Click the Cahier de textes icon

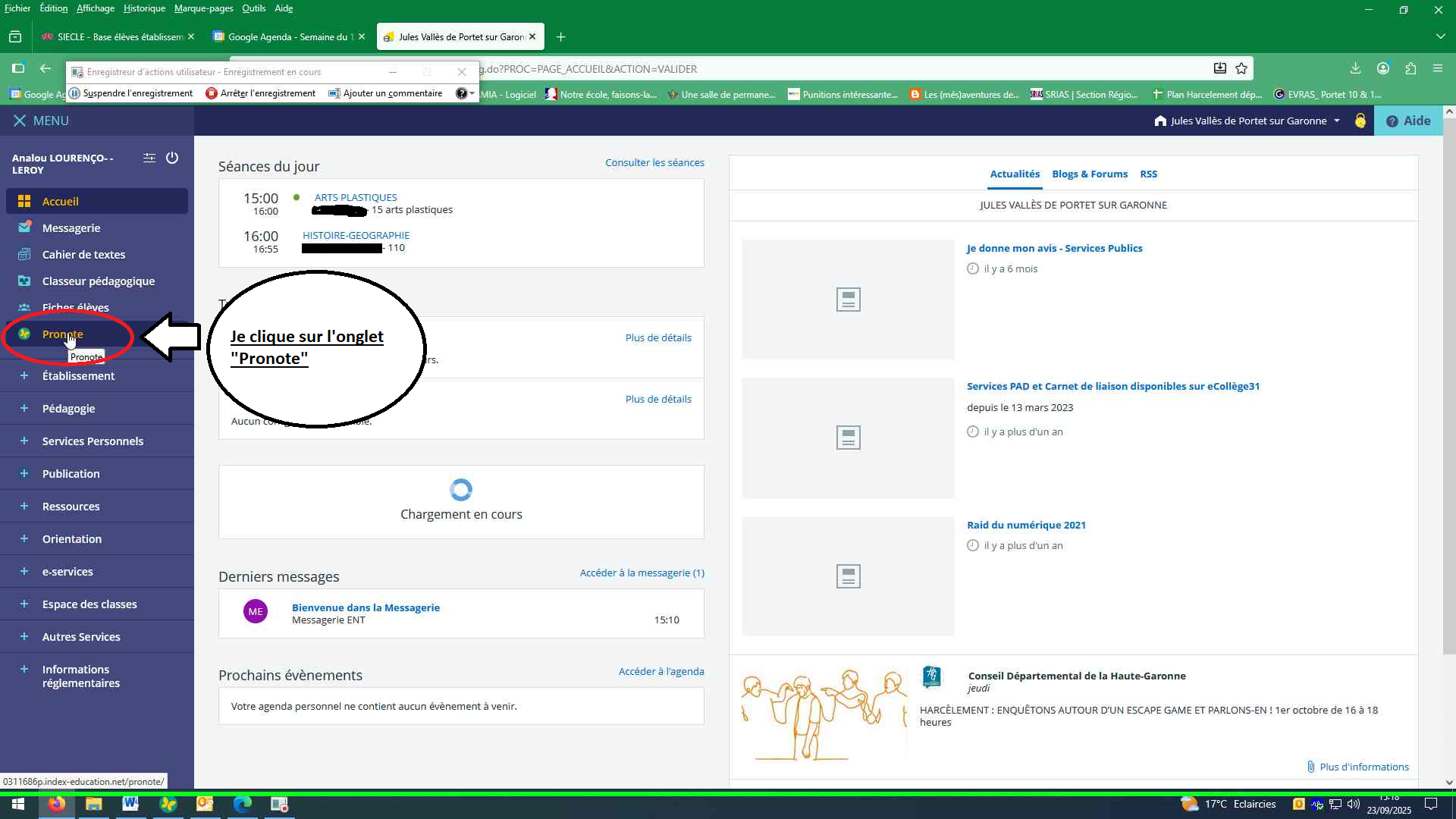coord(24,254)
